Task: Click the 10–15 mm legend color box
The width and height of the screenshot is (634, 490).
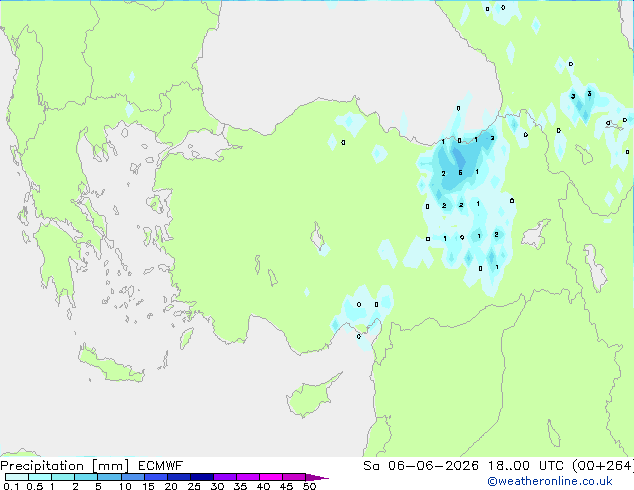Action: 132,477
